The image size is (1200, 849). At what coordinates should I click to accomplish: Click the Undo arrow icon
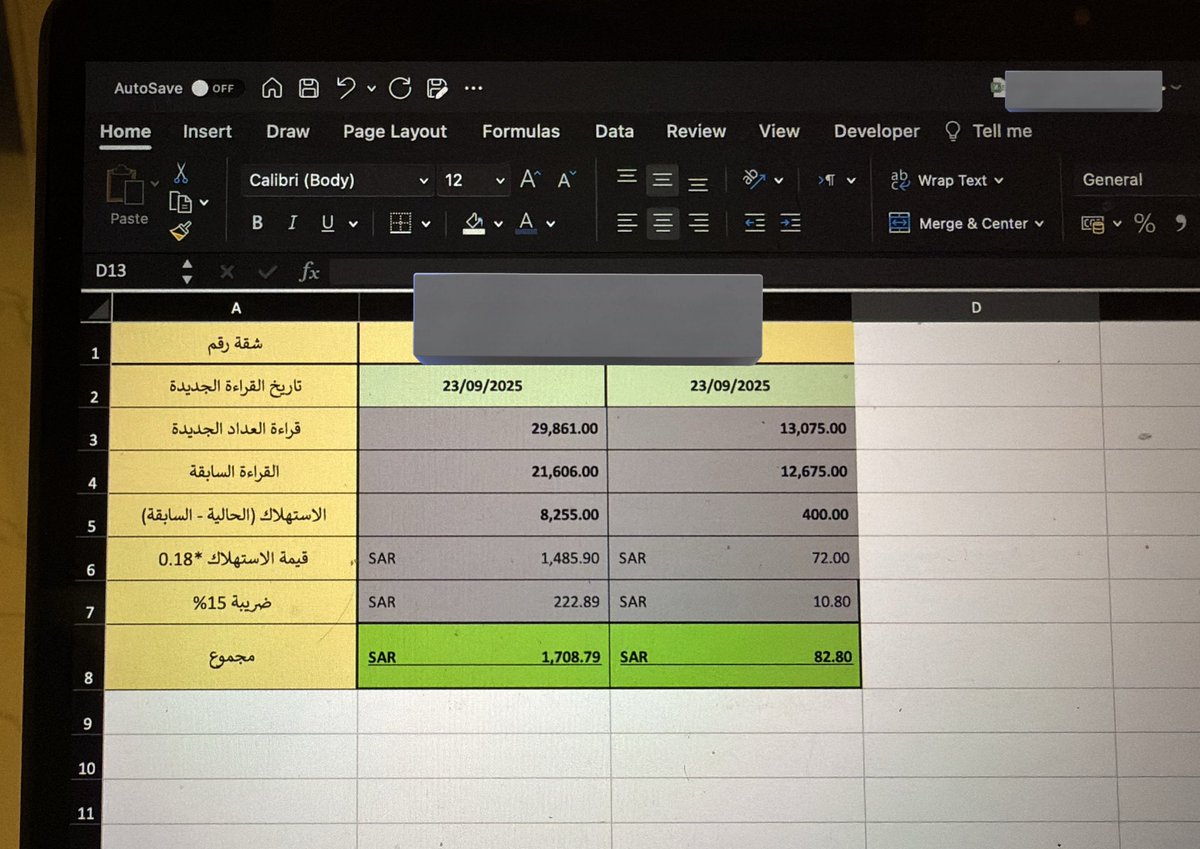point(346,88)
